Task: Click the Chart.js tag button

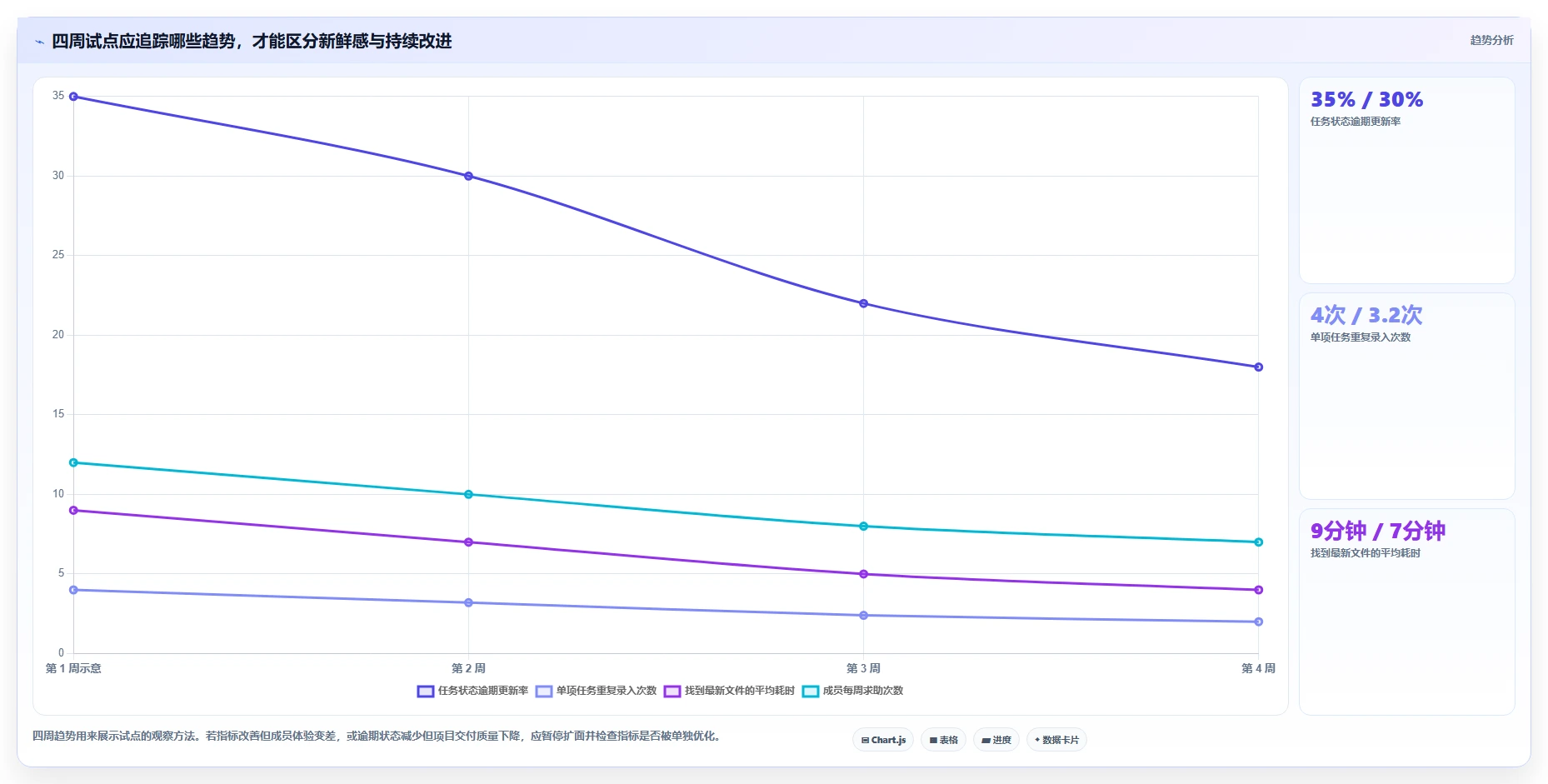Action: 883,740
